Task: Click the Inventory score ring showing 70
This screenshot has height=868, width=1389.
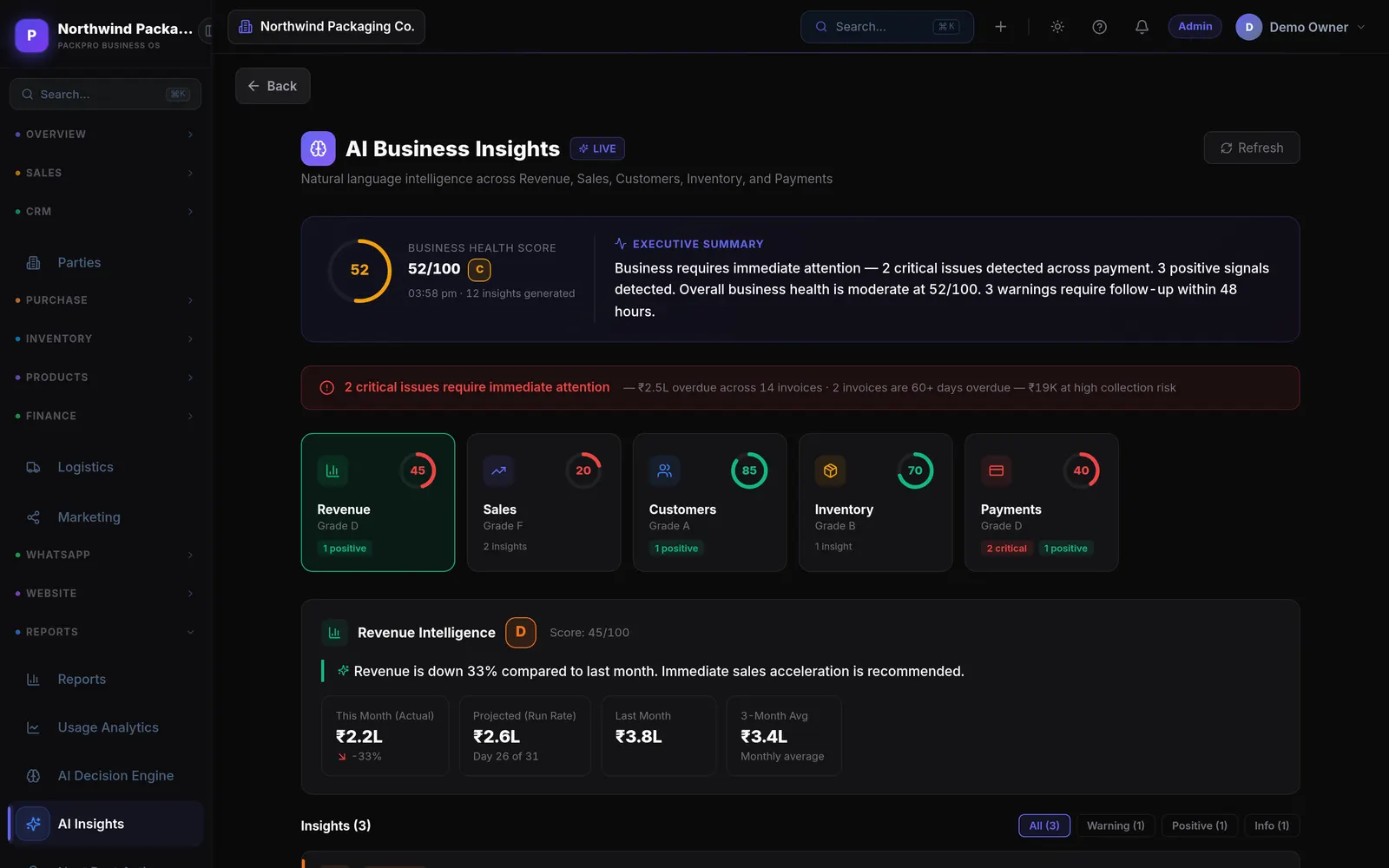Action: coord(915,470)
